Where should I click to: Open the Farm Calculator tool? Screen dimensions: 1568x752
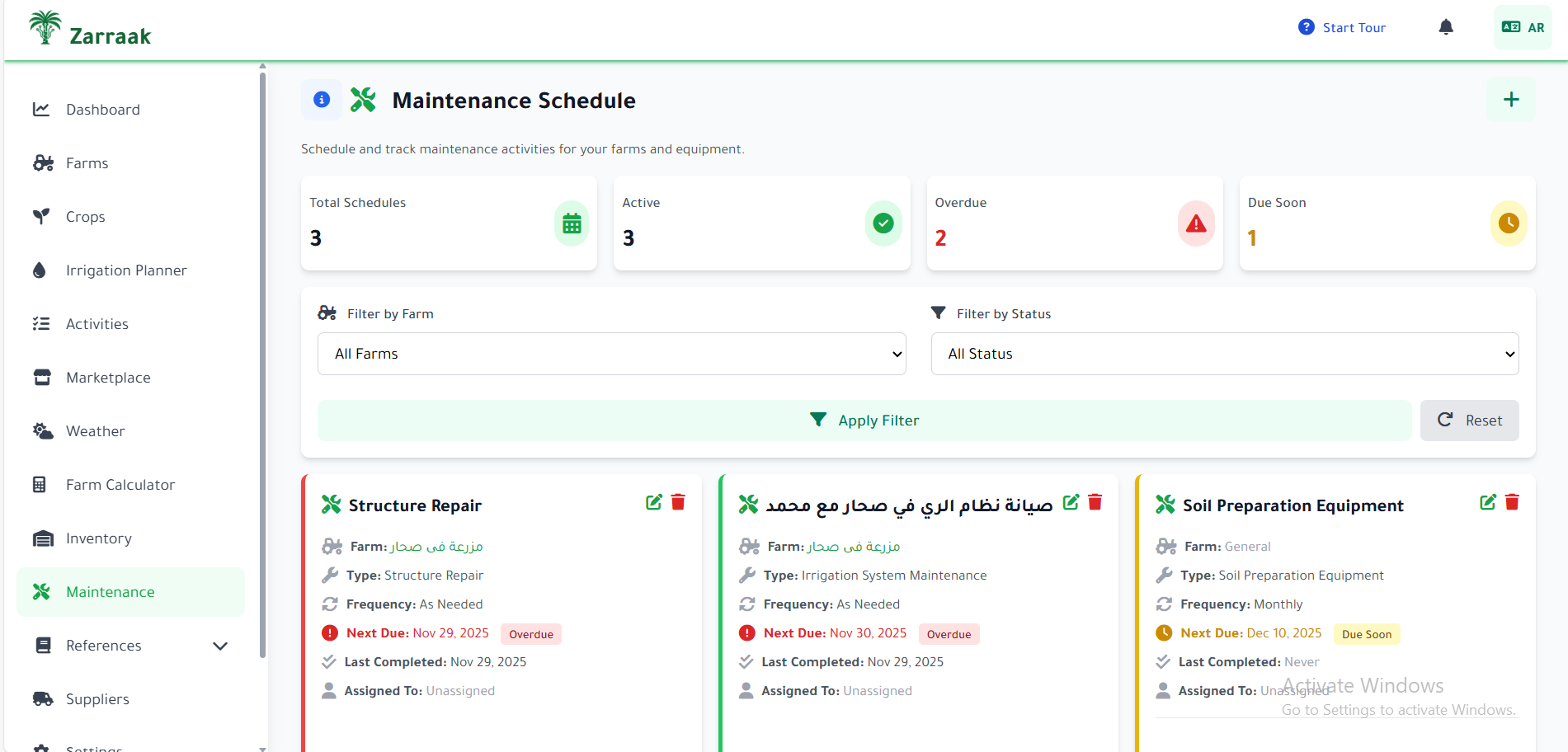pos(120,484)
